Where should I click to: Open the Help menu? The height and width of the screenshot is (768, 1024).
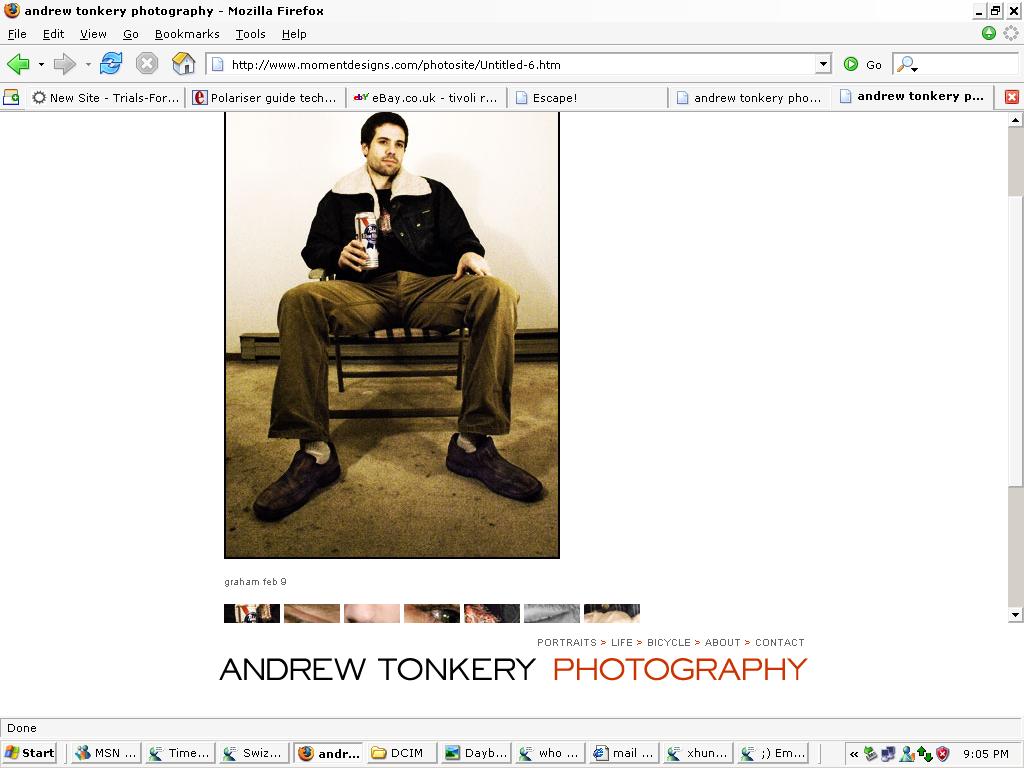294,34
